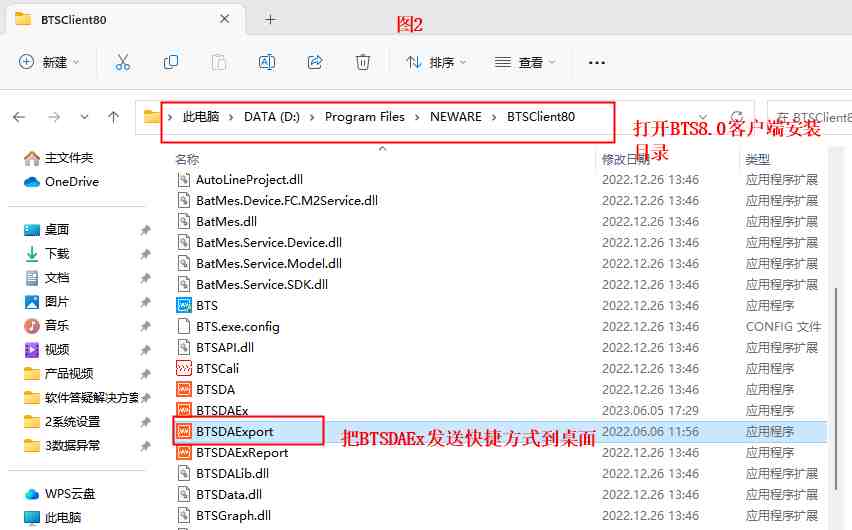The width and height of the screenshot is (852, 530).
Task: Go up one folder level
Action: coord(114,117)
